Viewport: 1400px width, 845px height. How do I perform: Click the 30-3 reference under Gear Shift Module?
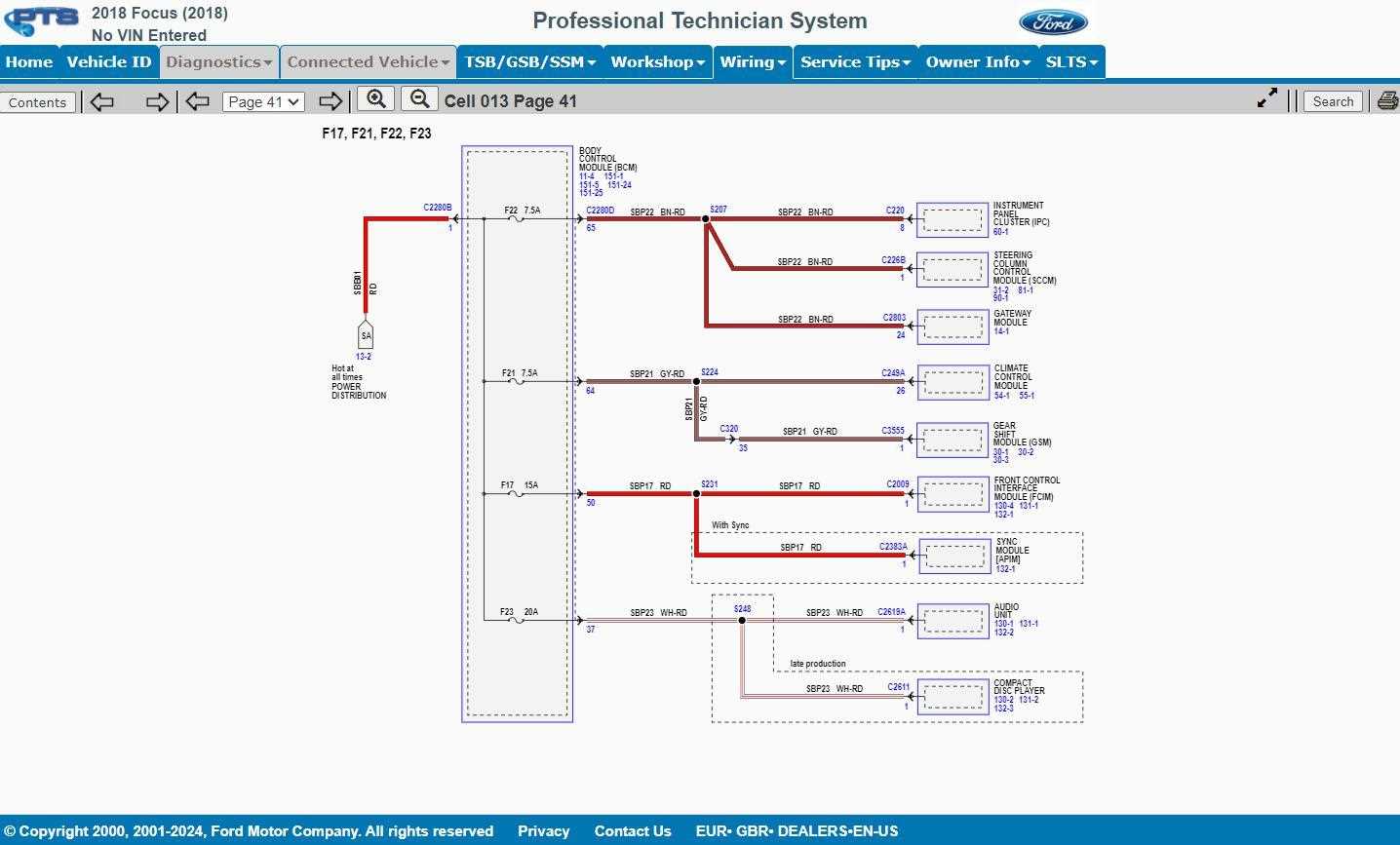coord(1001,460)
